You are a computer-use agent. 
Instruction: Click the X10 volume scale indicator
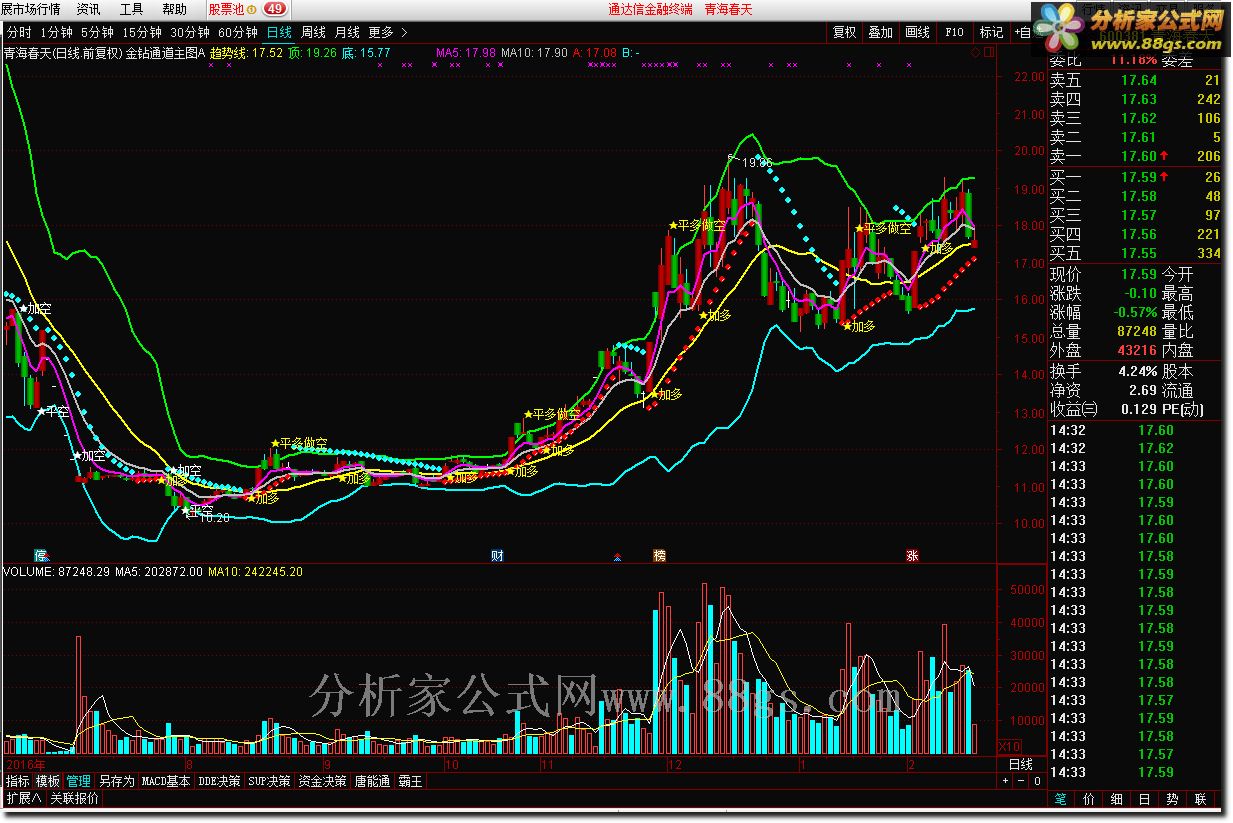click(1010, 746)
